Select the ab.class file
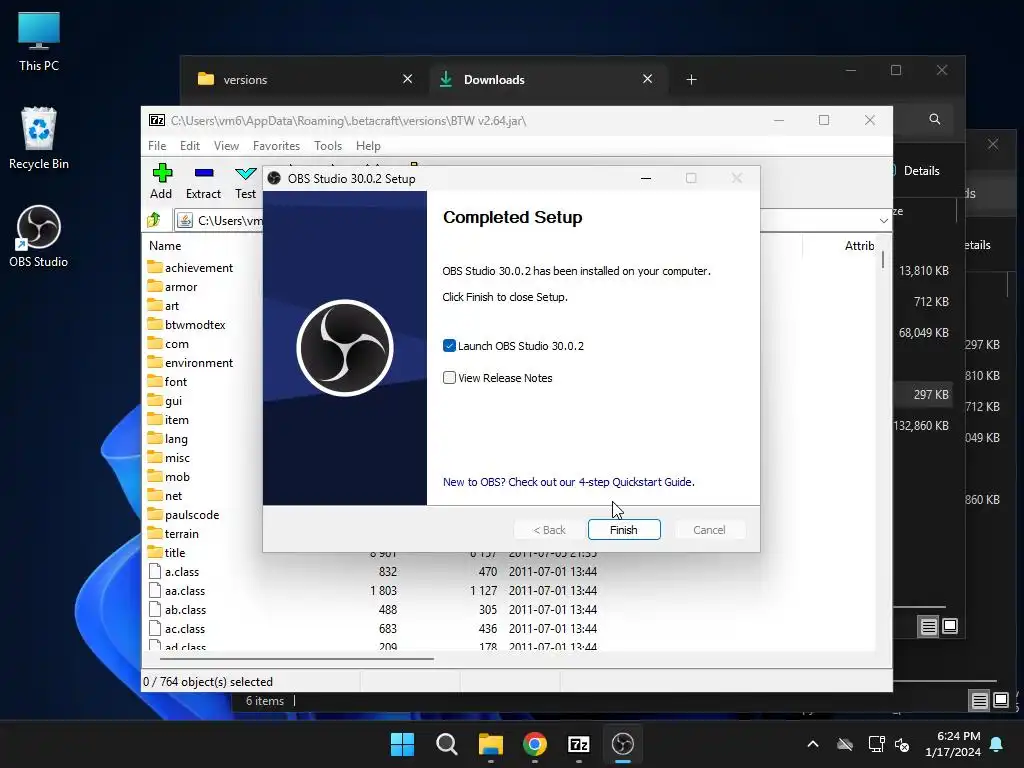Image resolution: width=1024 pixels, height=768 pixels. [178, 609]
